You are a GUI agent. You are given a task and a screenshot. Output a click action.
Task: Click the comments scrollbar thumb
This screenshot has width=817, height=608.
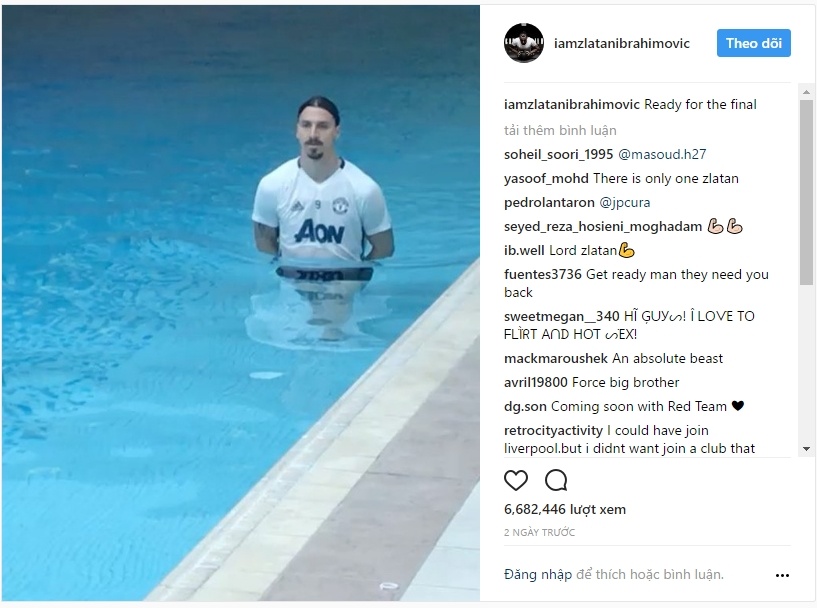[807, 192]
